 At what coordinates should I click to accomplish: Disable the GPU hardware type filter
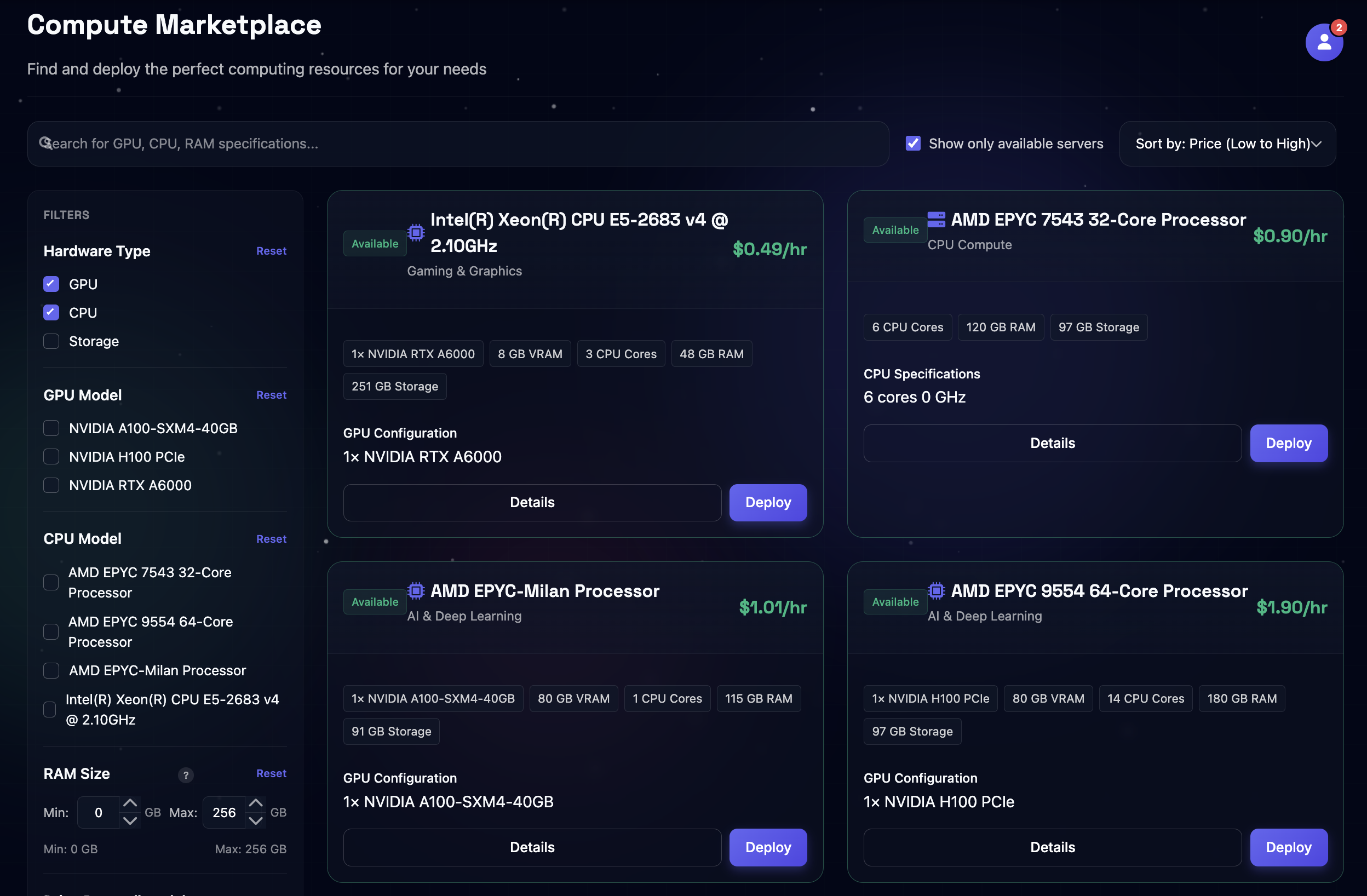pyautogui.click(x=50, y=284)
